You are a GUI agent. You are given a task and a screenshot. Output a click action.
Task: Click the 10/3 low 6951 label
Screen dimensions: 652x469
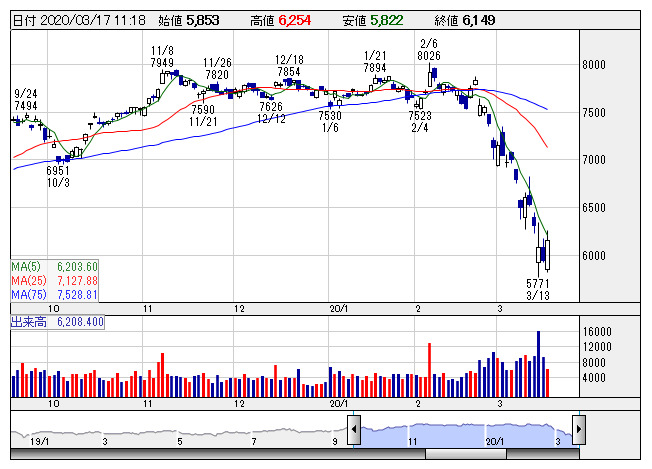point(59,177)
